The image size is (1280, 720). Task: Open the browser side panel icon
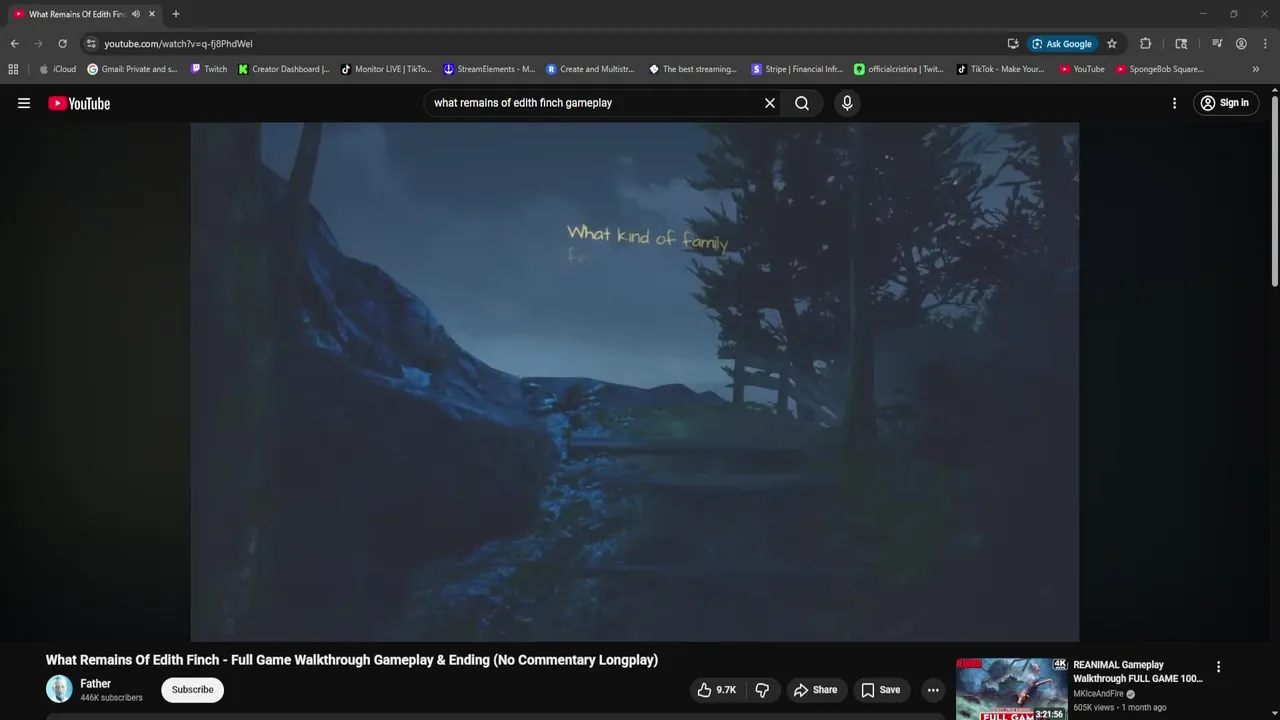coord(1181,44)
